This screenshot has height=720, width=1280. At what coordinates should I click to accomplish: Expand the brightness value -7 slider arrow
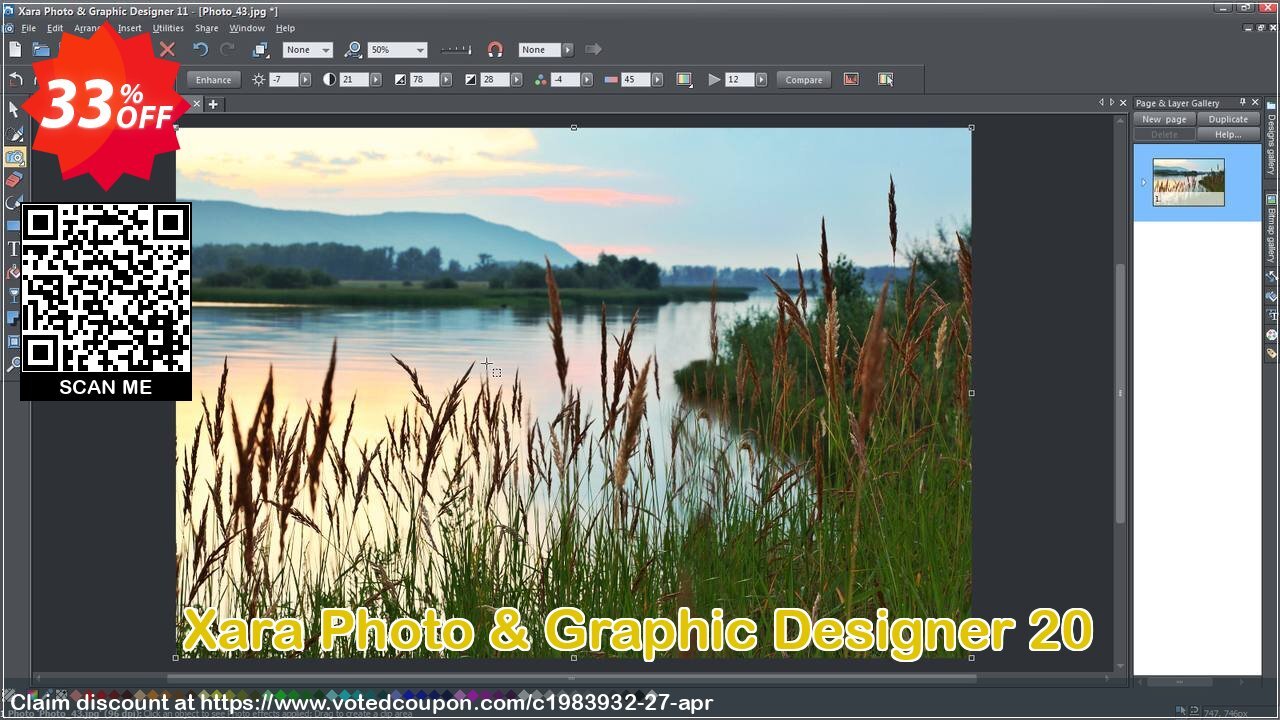[305, 79]
